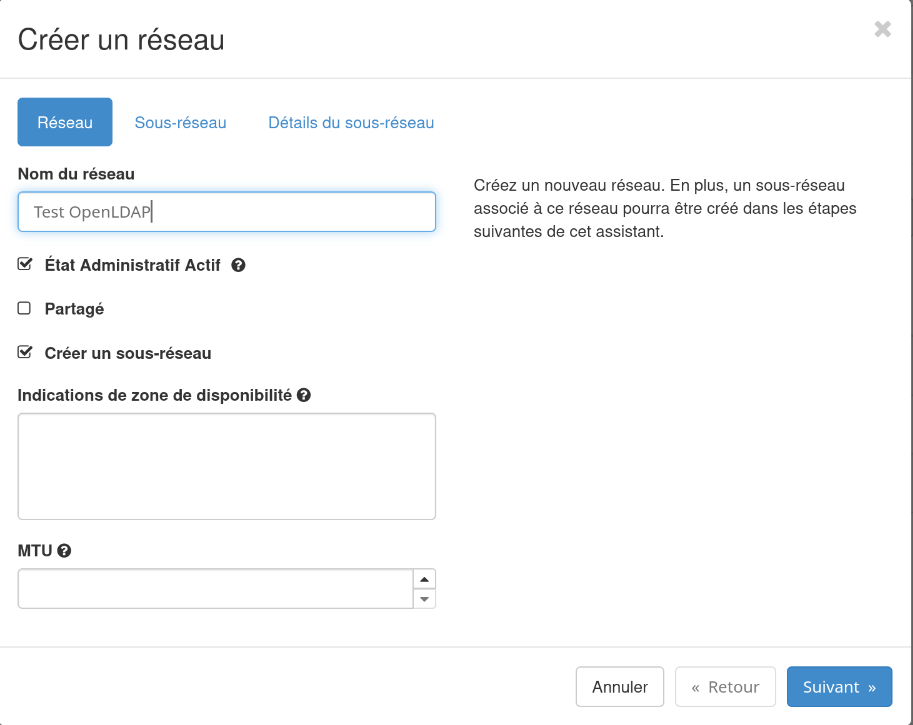Focus the Nom du réseau input
Image resolution: width=913 pixels, height=725 pixels.
point(226,212)
